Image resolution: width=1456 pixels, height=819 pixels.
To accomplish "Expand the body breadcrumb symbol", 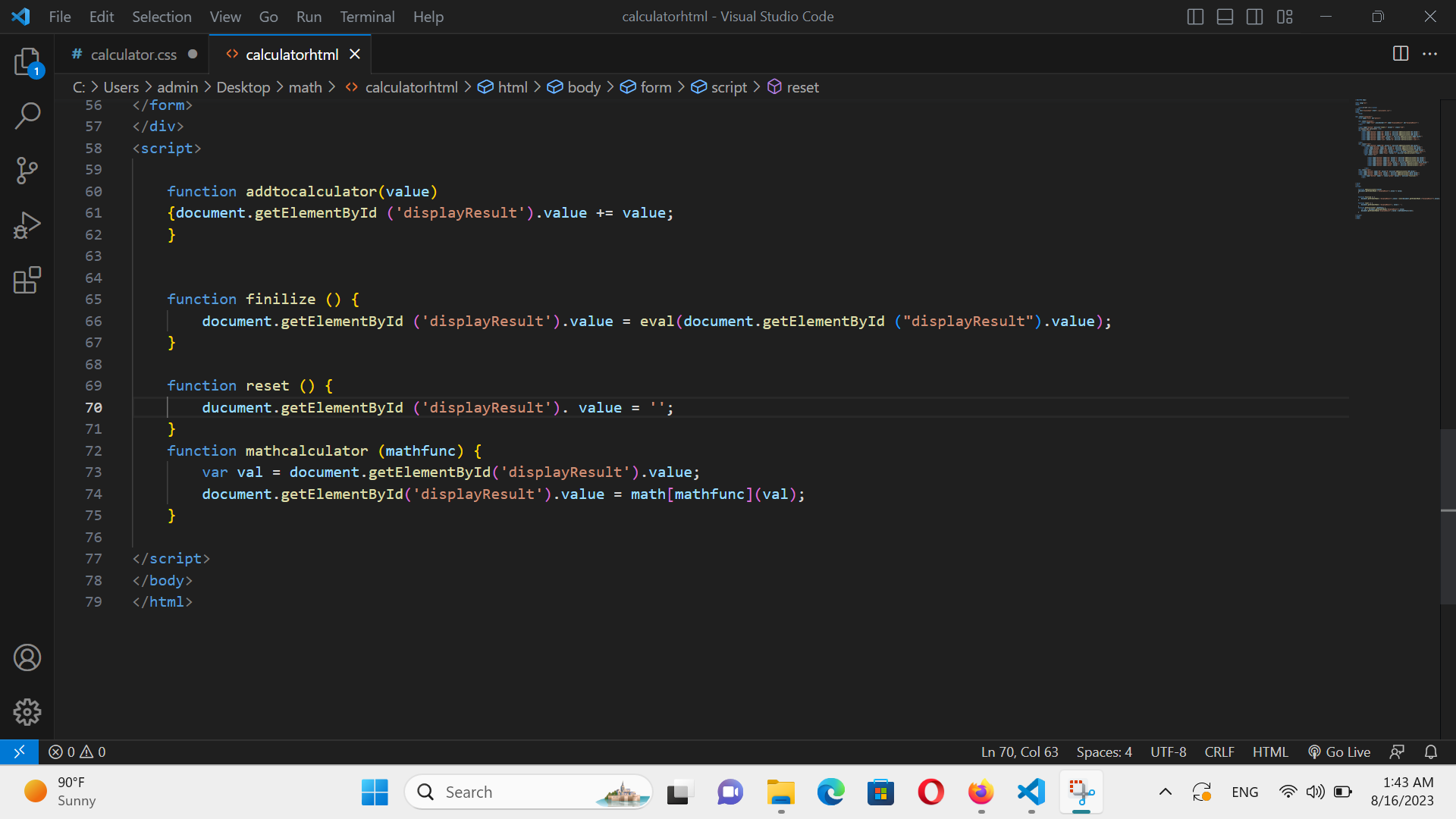I will (574, 87).
